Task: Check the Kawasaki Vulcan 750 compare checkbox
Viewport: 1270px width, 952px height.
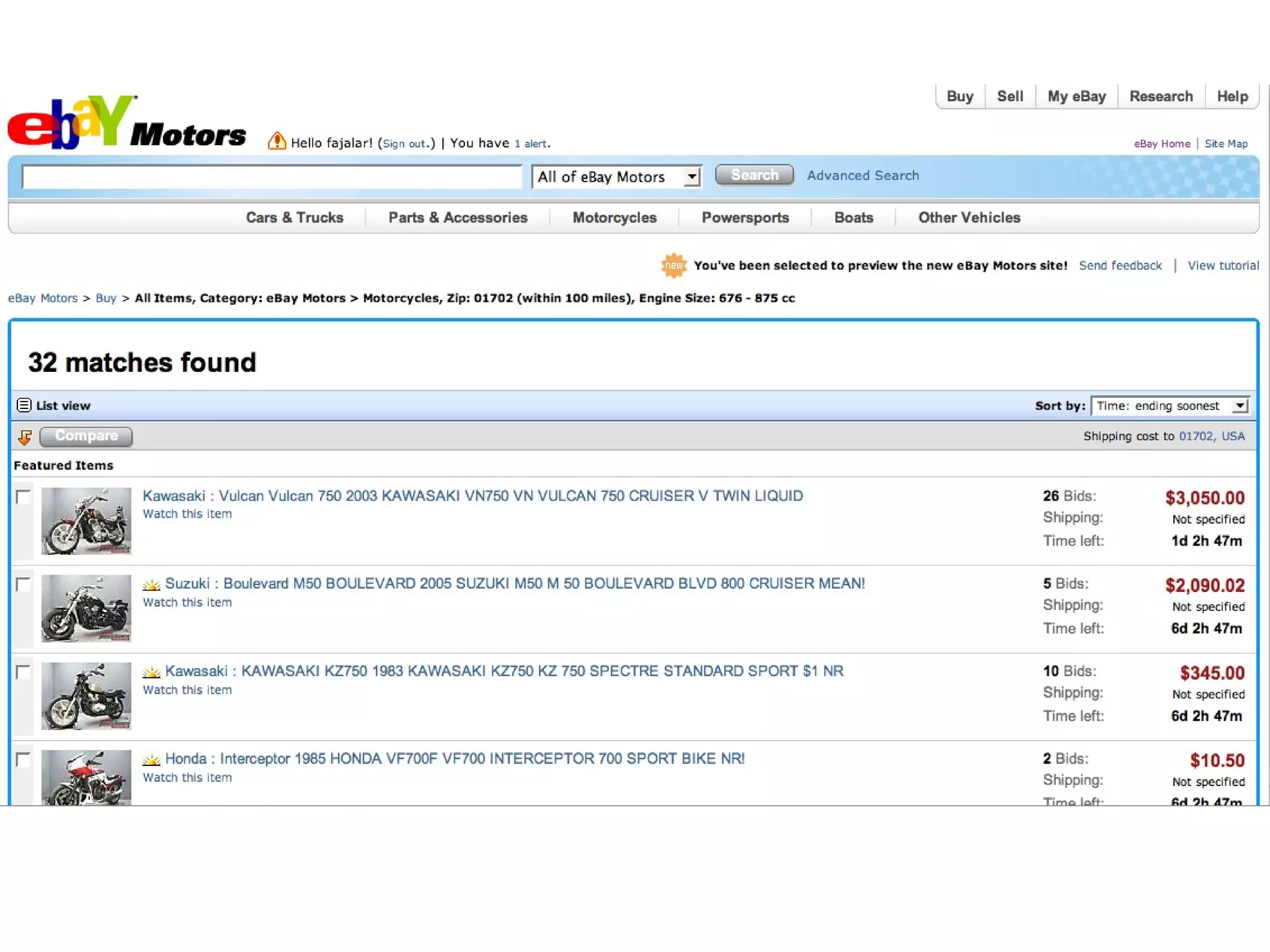Action: tap(24, 496)
